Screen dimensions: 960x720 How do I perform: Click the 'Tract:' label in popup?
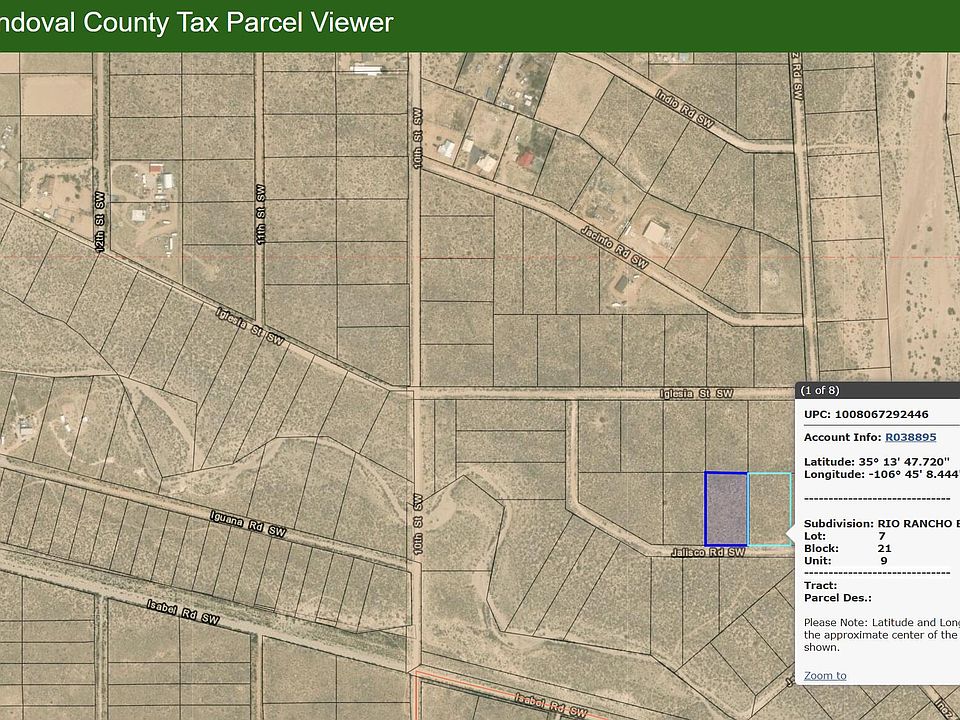[x=820, y=585]
